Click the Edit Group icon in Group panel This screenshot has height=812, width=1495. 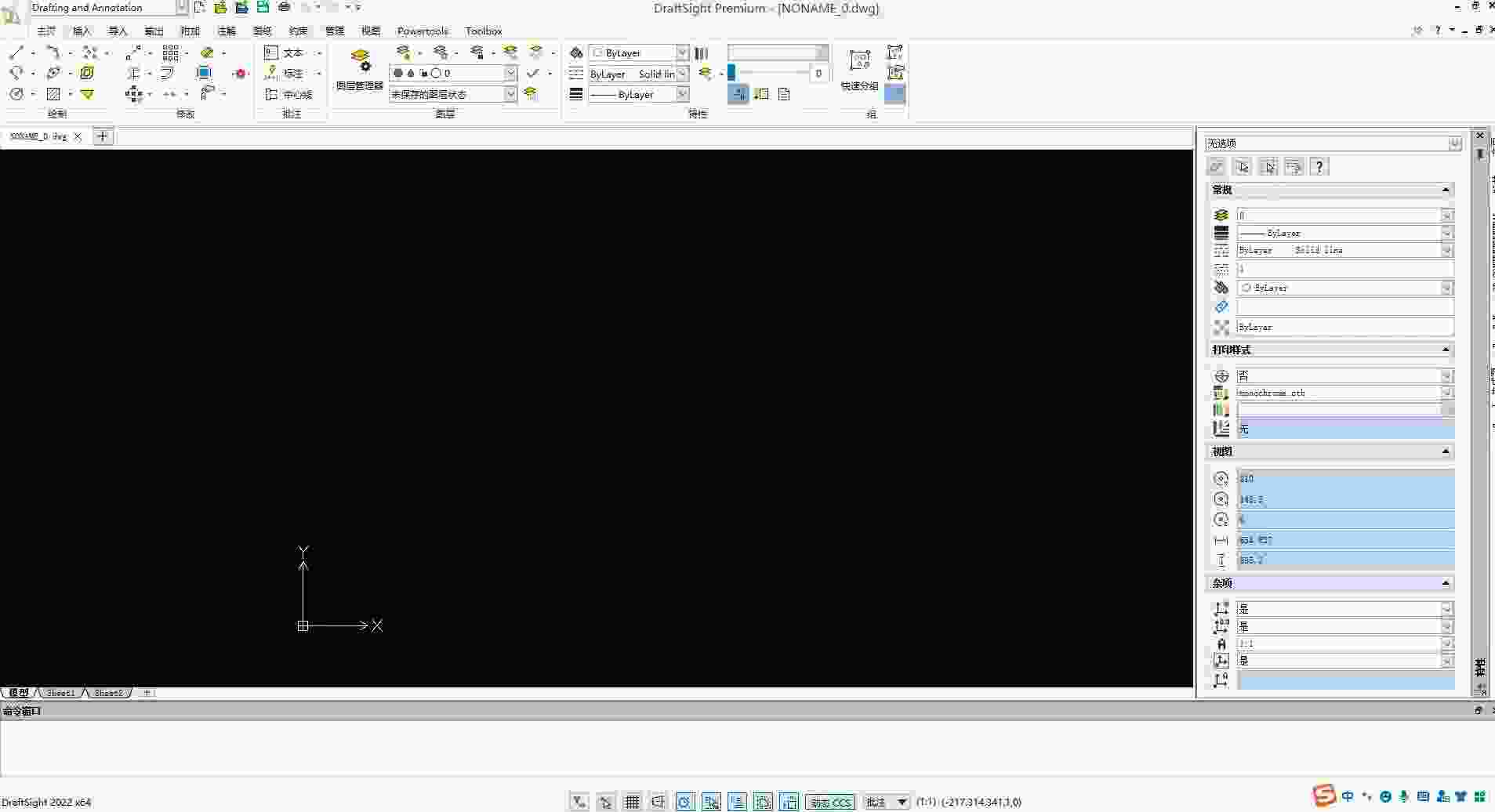(x=894, y=73)
